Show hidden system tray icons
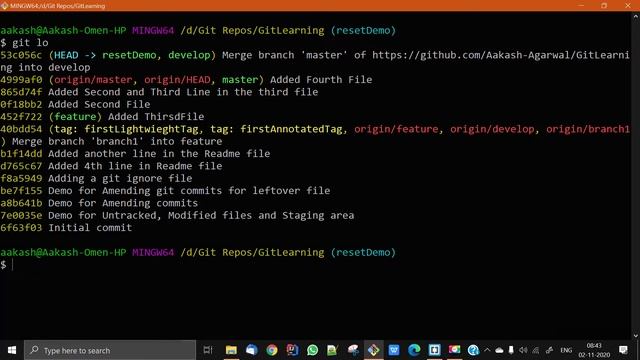This screenshot has height=360, width=640. tap(487, 350)
